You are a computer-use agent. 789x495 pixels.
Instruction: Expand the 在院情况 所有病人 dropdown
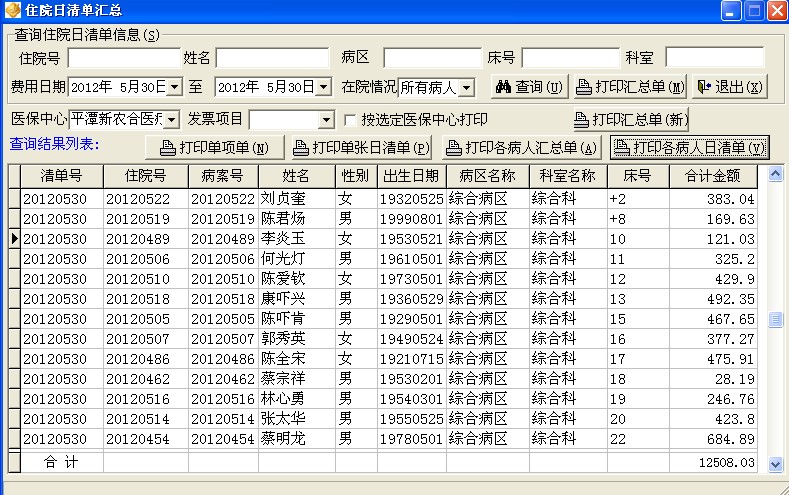(x=467, y=88)
